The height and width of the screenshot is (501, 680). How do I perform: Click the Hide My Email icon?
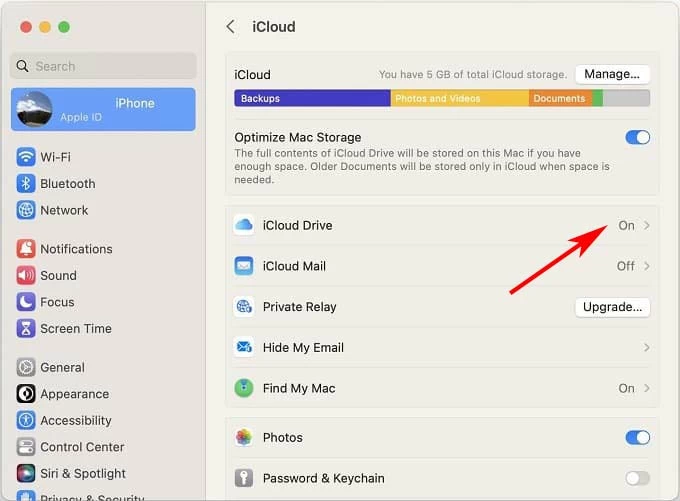point(244,348)
